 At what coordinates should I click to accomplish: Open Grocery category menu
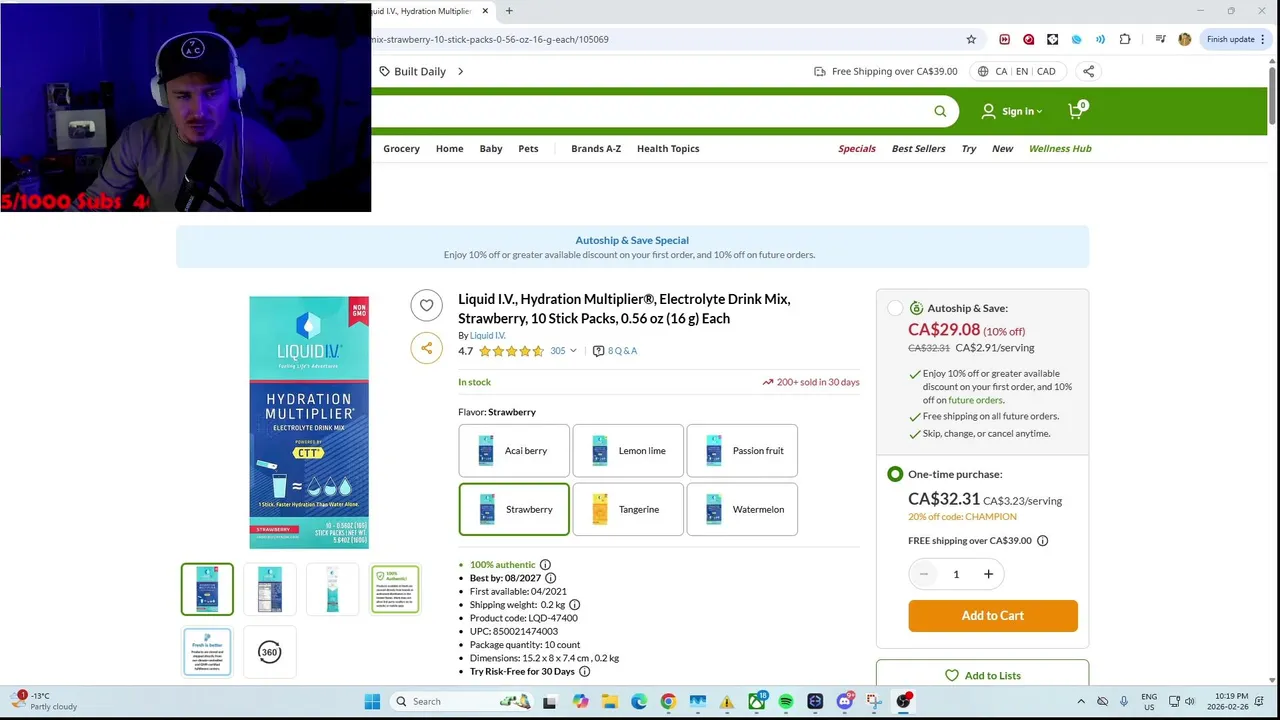pyautogui.click(x=401, y=148)
